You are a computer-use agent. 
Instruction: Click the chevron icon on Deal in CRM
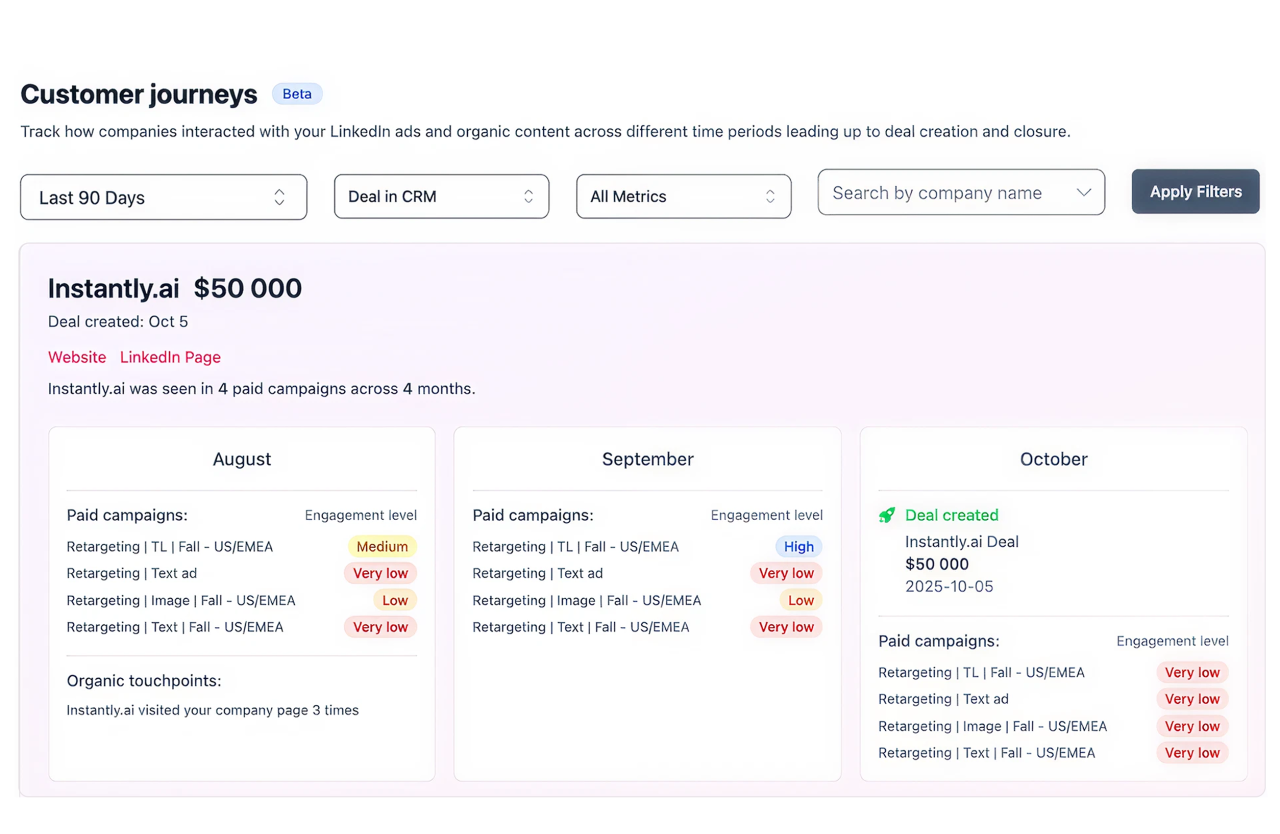(530, 197)
